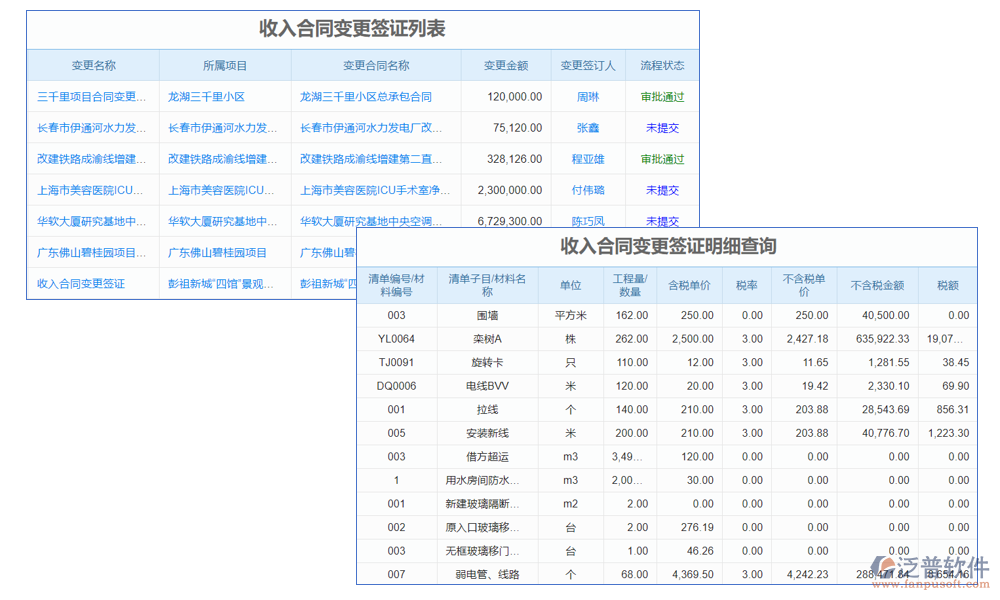Select material row 栾树A
Image resolution: width=1000 pixels, height=600 pixels.
pyautogui.click(x=487, y=339)
